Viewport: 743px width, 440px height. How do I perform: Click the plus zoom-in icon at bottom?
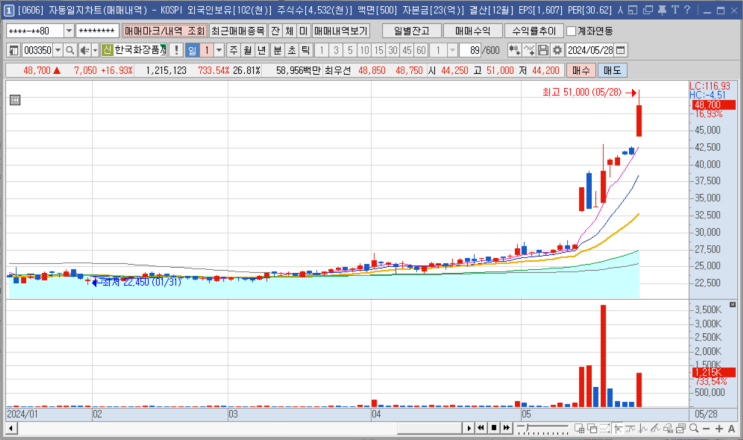719,429
